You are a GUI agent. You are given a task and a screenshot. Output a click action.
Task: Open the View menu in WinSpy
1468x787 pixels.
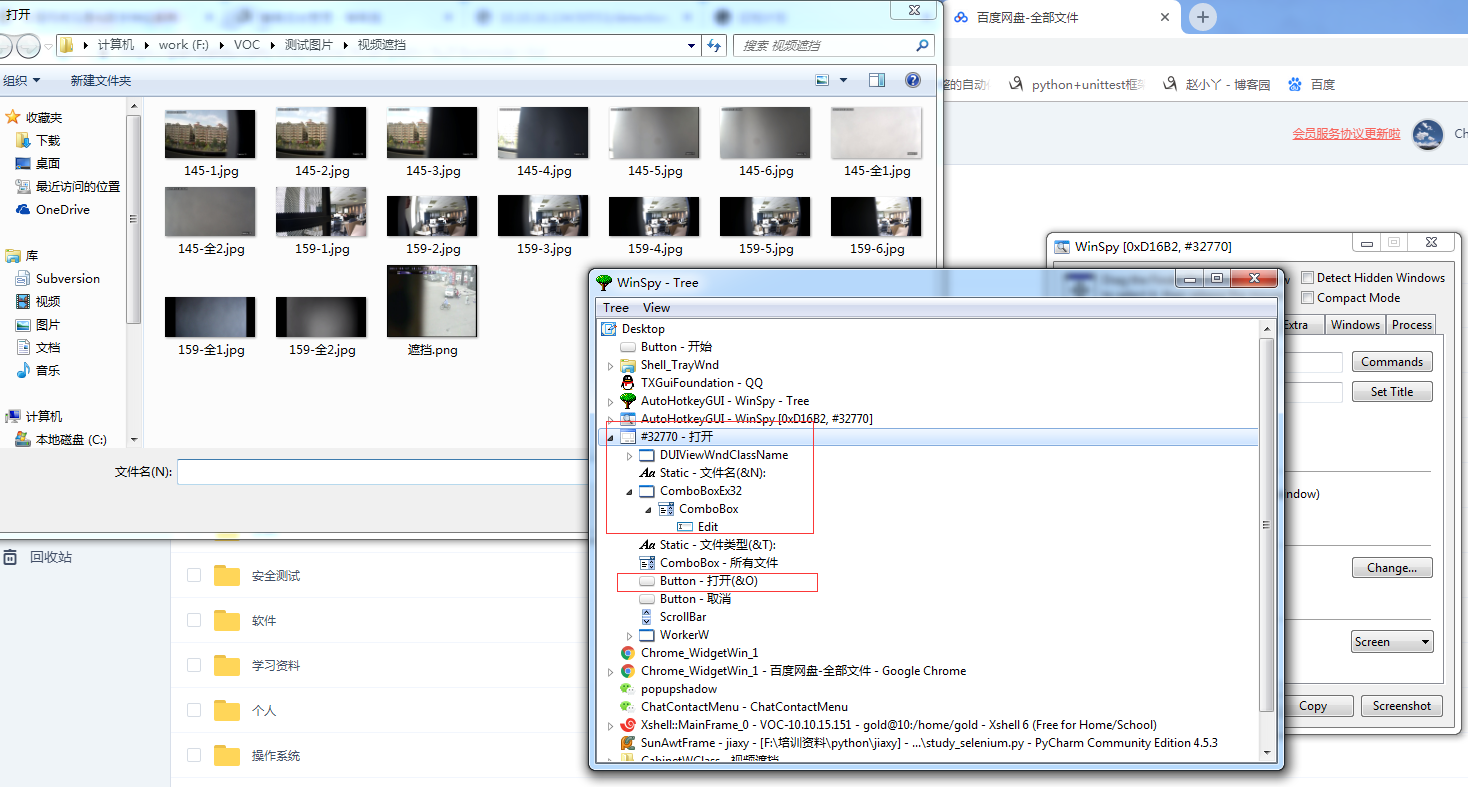(x=656, y=308)
